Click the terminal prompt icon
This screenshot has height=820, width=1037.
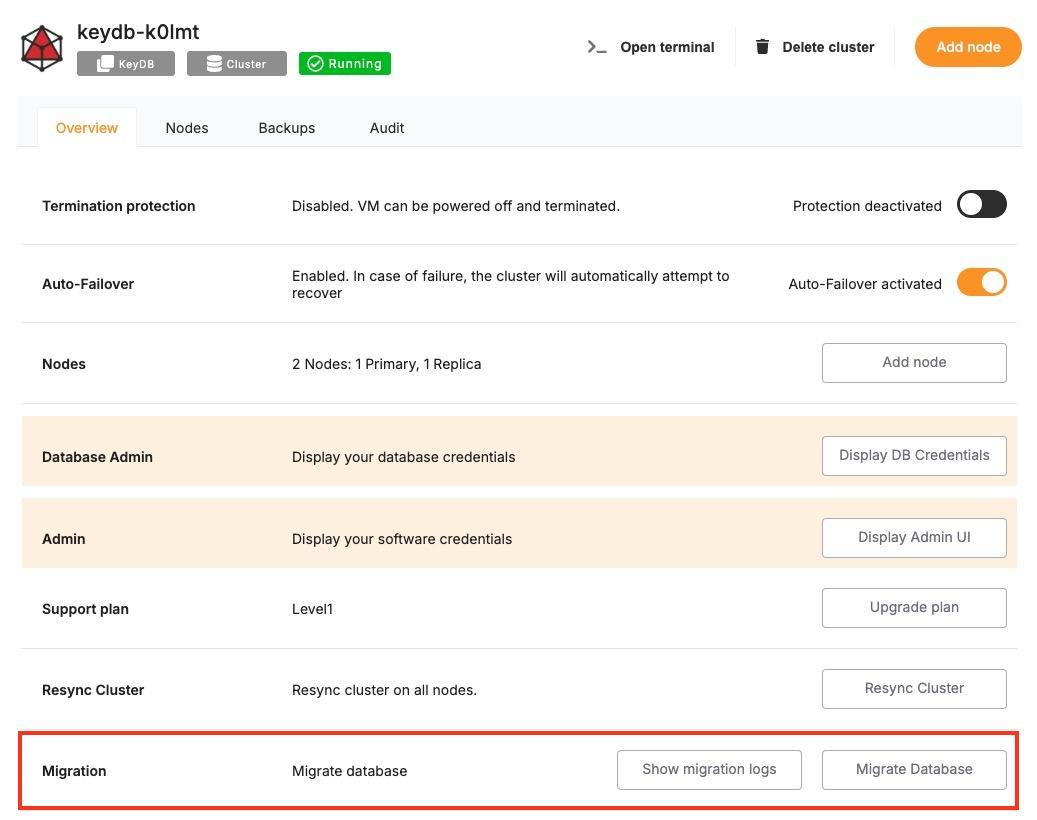click(597, 47)
